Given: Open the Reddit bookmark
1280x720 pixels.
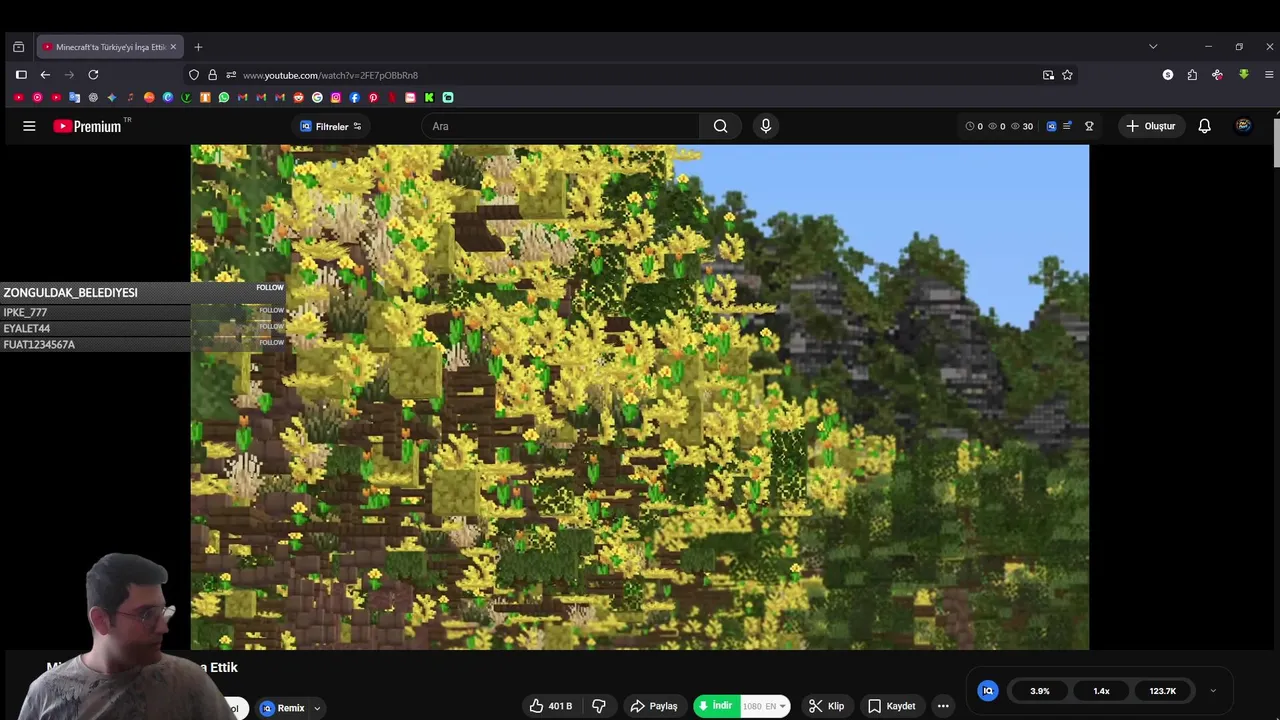Looking at the screenshot, I should 298,97.
